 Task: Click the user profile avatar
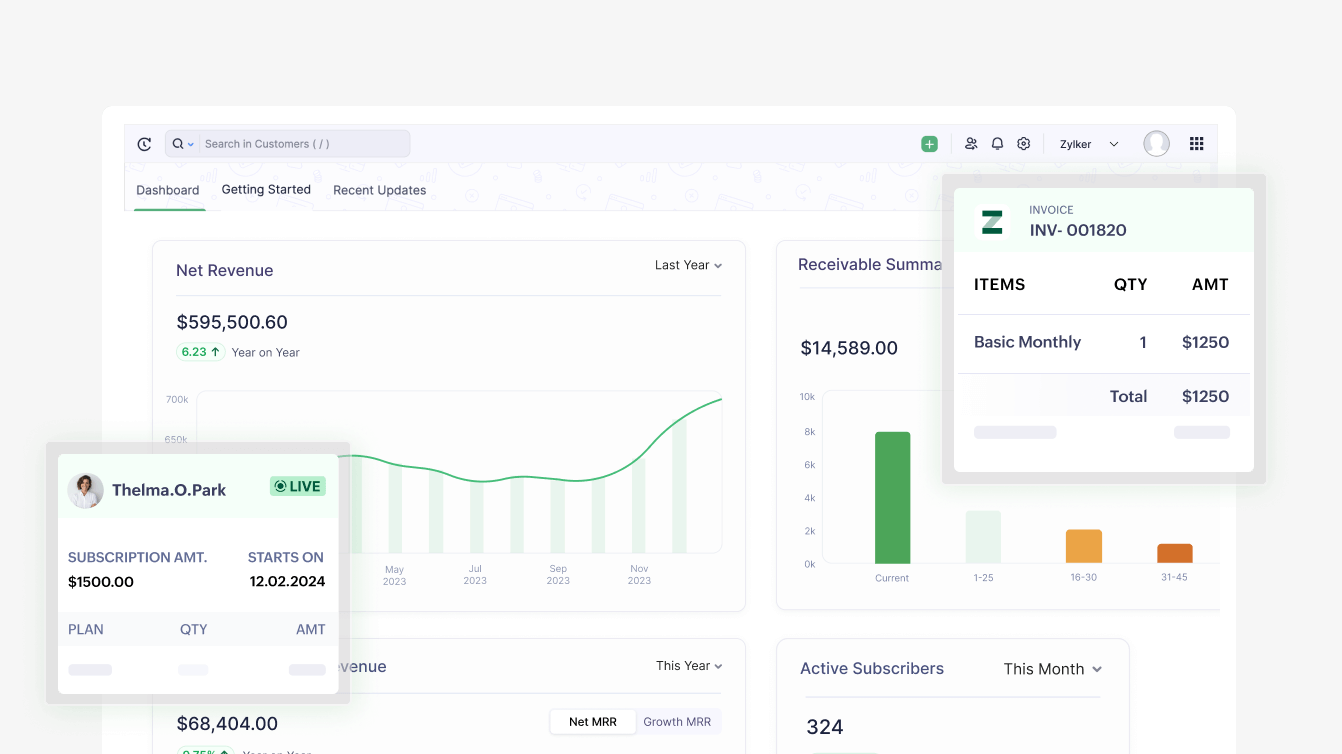pyautogui.click(x=1156, y=143)
